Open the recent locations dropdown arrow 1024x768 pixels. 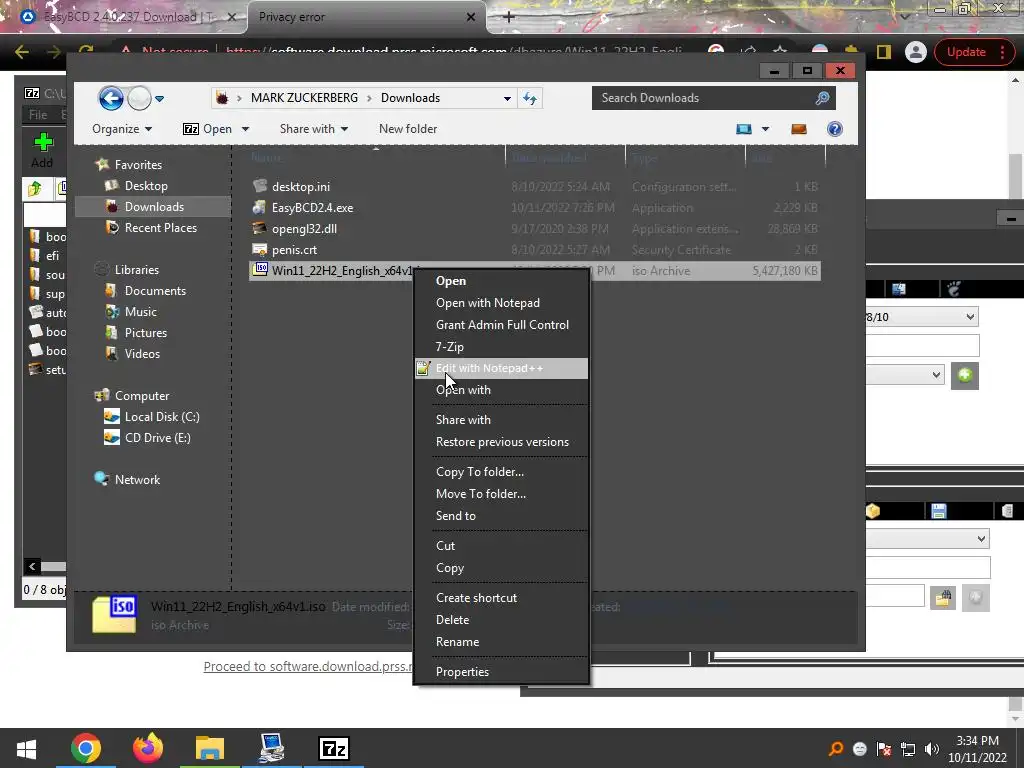tap(159, 99)
